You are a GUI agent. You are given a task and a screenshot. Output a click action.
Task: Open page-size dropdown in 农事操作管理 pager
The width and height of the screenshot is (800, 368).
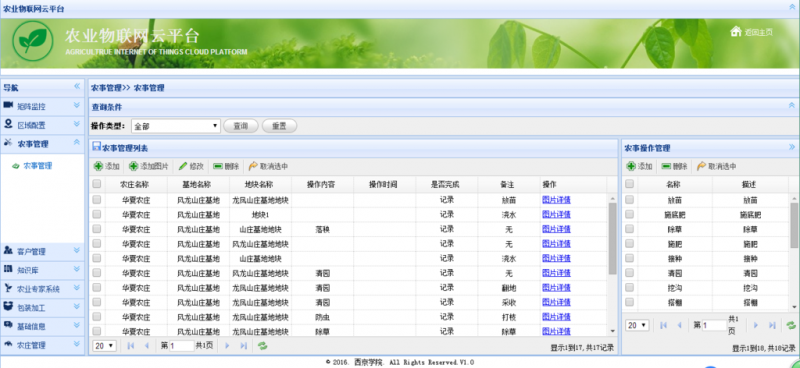pos(637,325)
